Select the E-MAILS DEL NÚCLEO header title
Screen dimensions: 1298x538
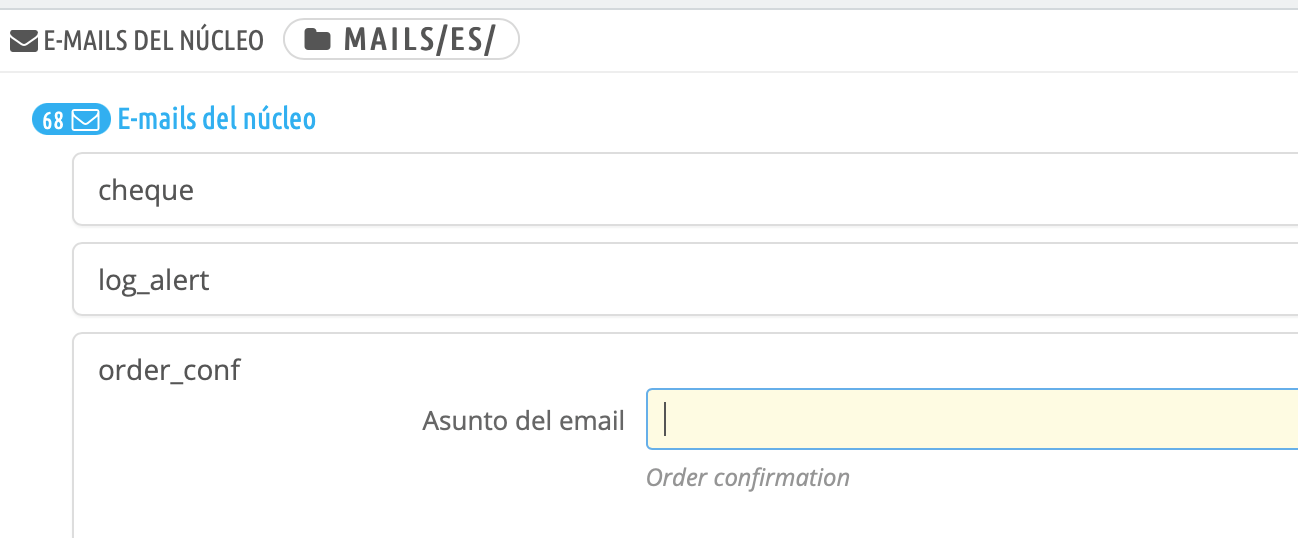pos(153,41)
